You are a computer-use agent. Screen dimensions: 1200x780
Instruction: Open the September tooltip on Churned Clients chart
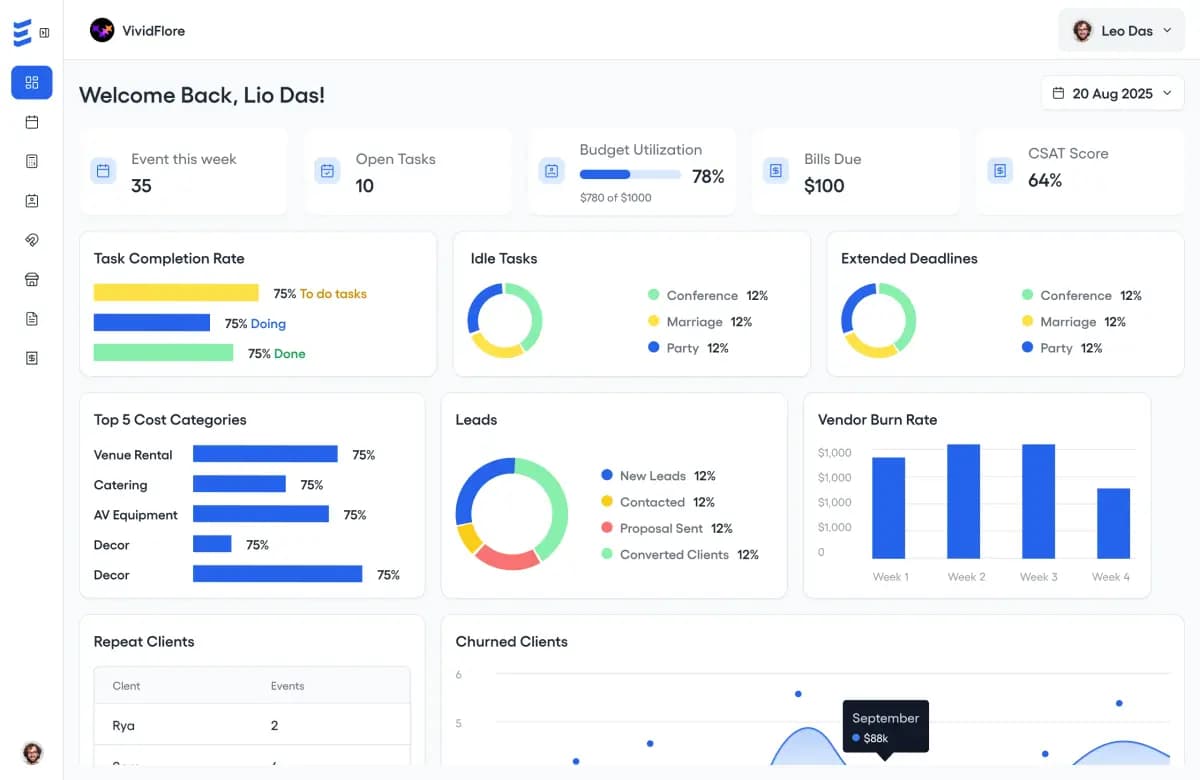tap(885, 725)
